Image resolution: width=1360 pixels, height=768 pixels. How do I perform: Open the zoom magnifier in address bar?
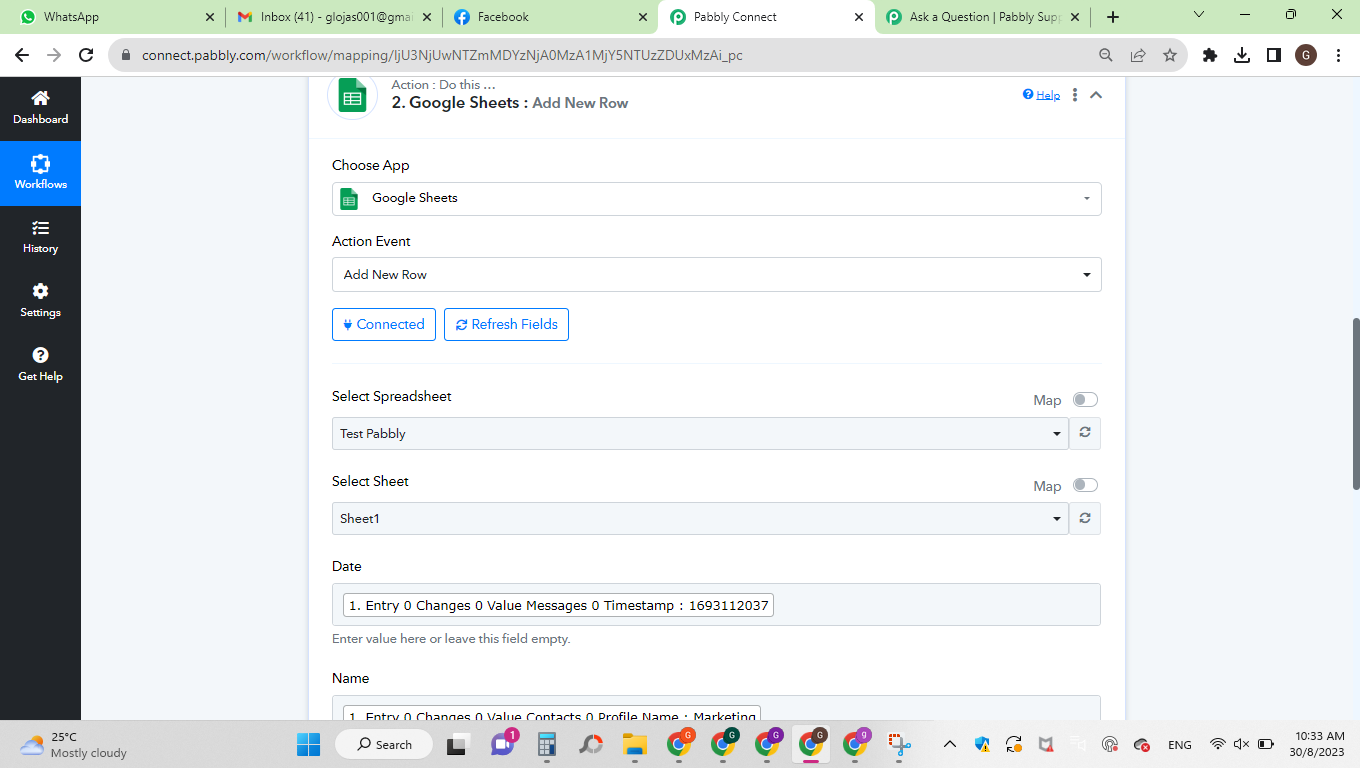[x=1106, y=56]
